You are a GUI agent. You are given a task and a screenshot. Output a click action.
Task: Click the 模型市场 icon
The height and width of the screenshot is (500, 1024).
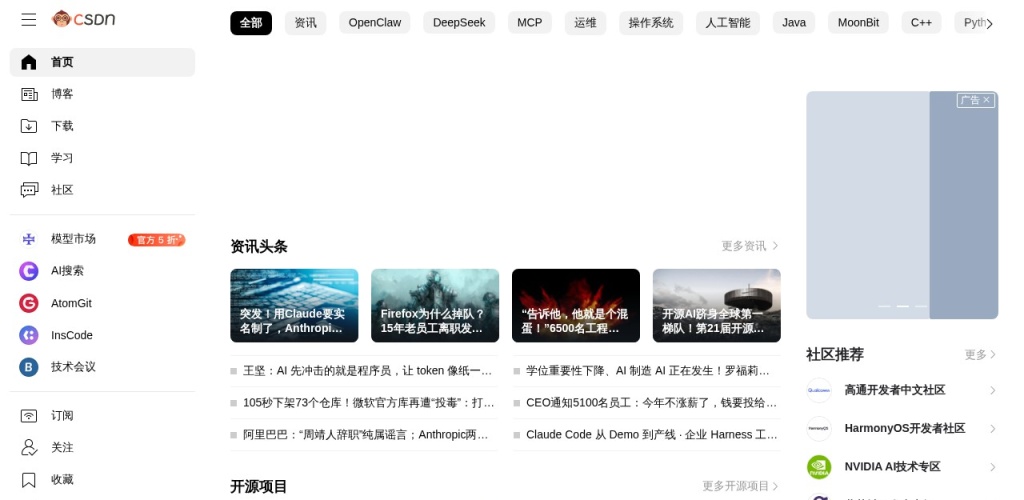pos(29,239)
